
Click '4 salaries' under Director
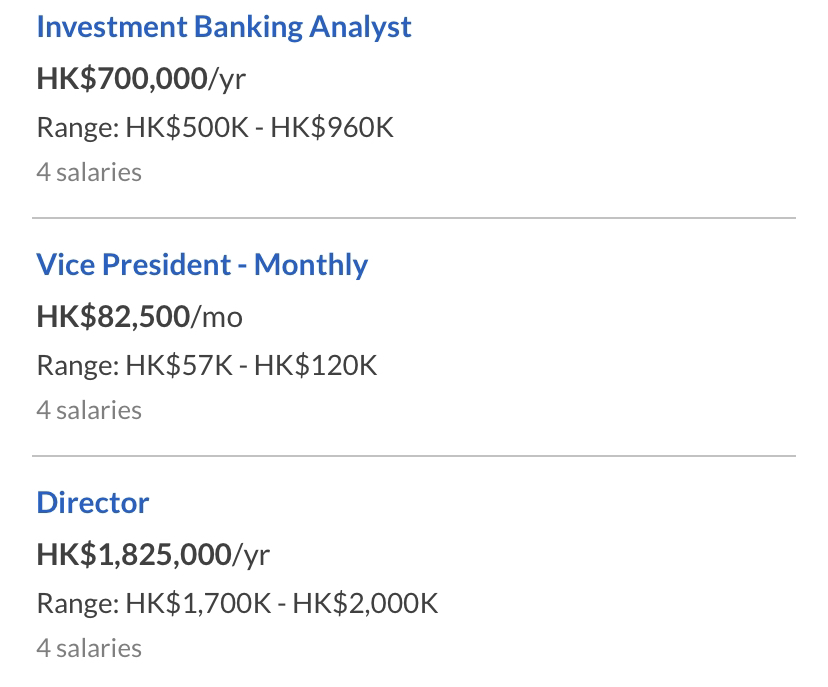[89, 648]
